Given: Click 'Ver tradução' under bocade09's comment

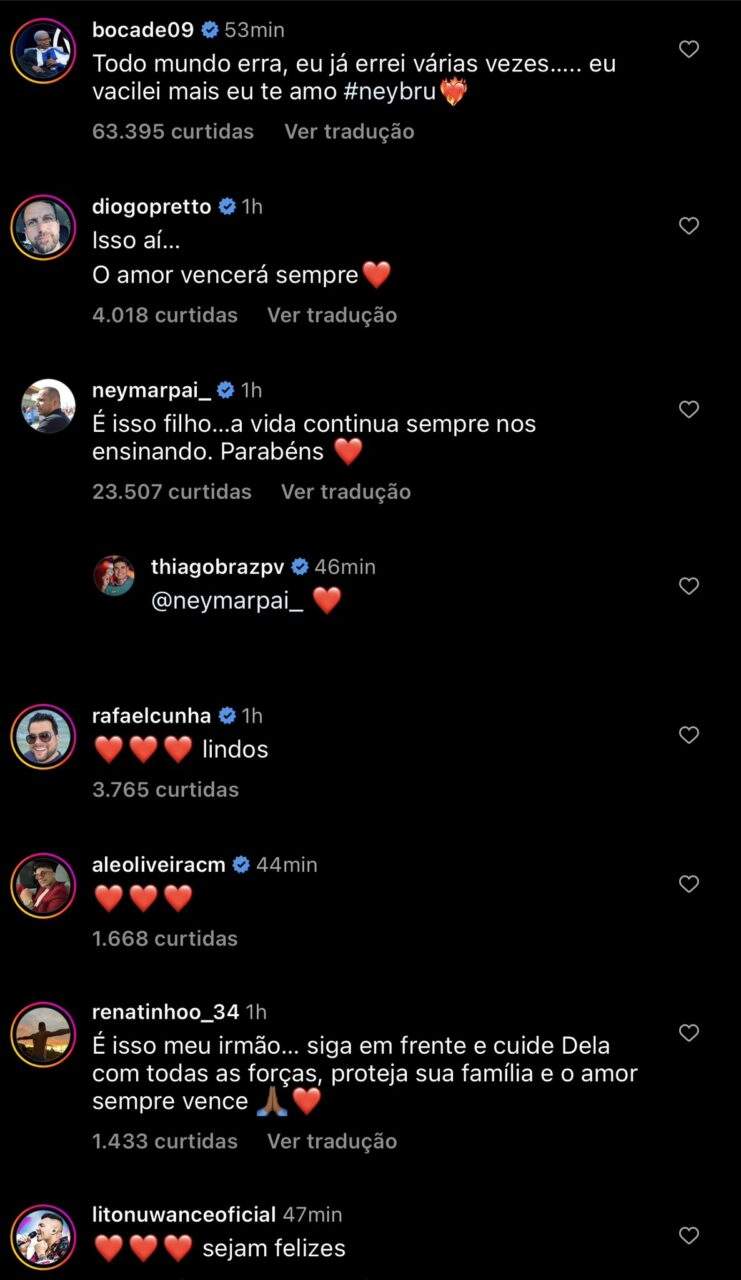Looking at the screenshot, I should 349,131.
